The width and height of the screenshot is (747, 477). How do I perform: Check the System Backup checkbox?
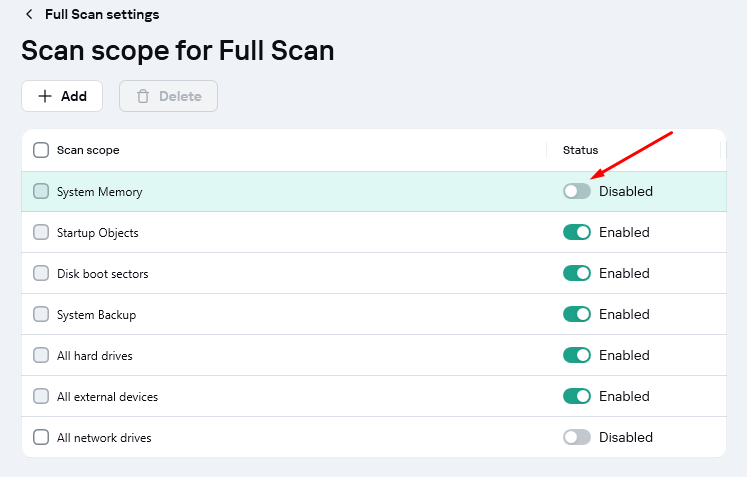(x=41, y=314)
